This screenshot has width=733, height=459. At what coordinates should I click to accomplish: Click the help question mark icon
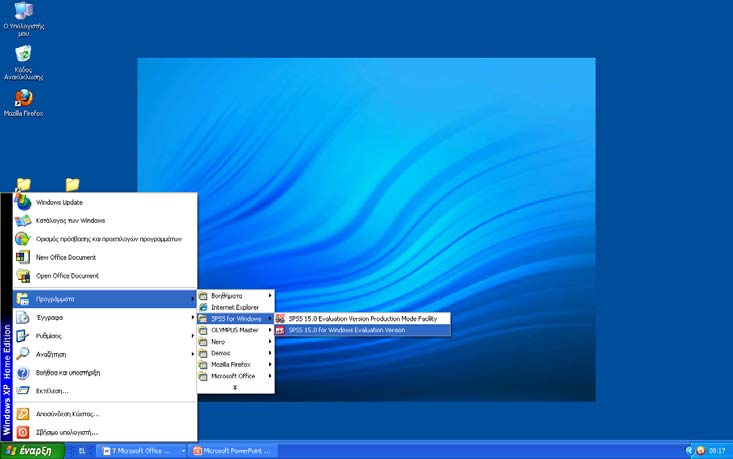pyautogui.click(x=22, y=373)
